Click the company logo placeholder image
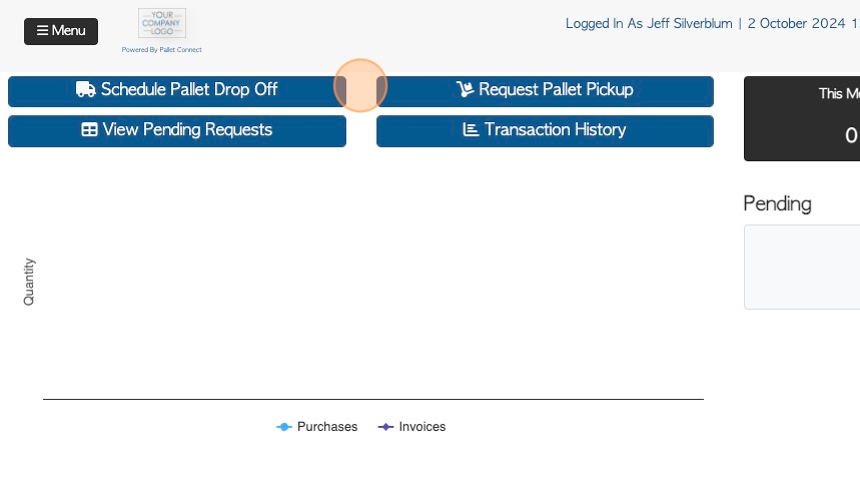860x481 pixels. pos(162,23)
